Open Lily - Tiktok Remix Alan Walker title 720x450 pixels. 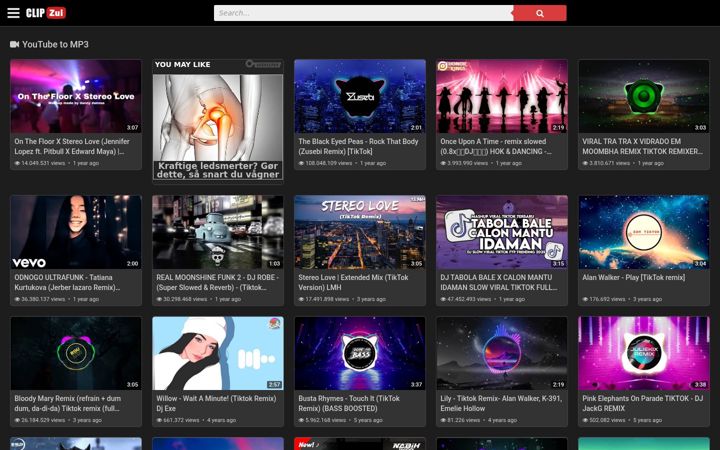pyautogui.click(x=501, y=404)
